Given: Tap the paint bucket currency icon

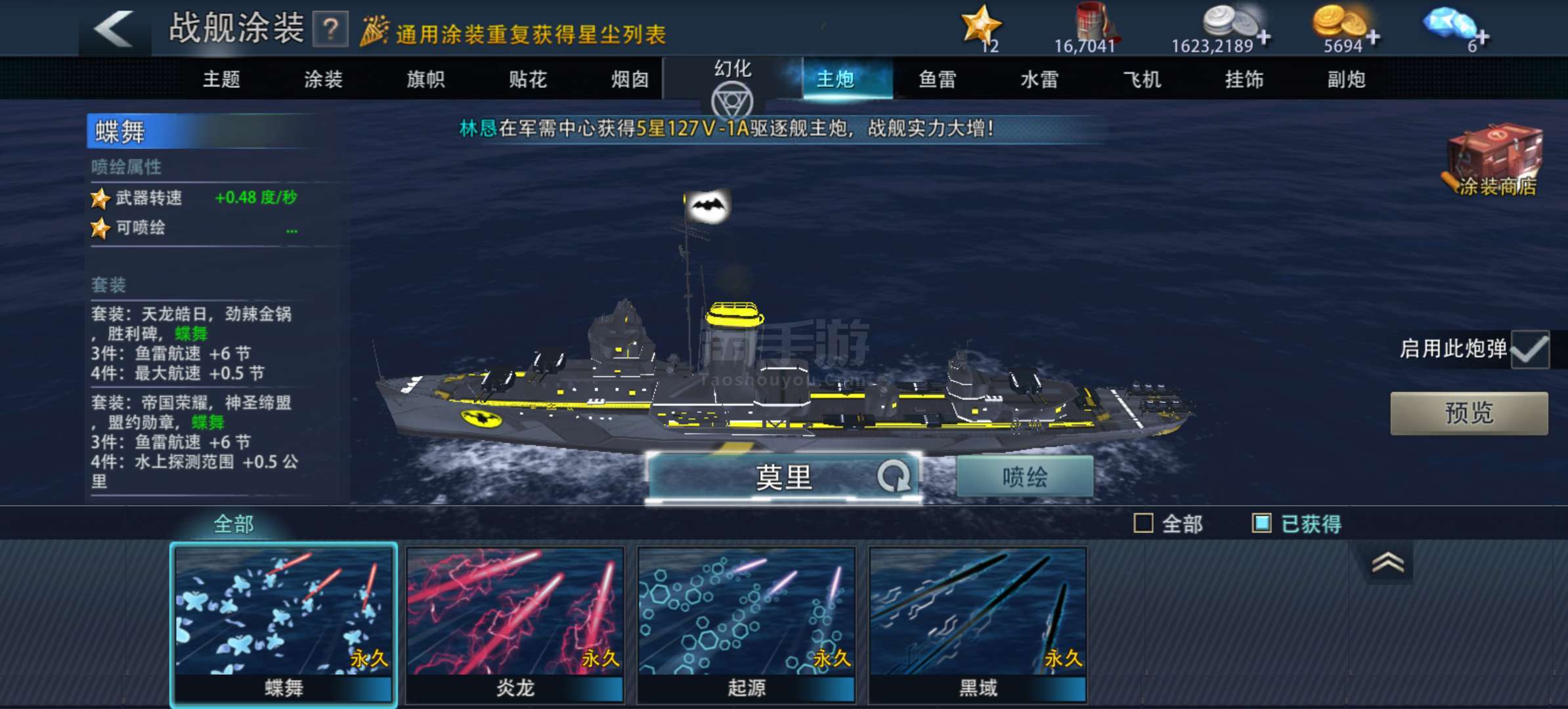Looking at the screenshot, I should click(x=1093, y=22).
